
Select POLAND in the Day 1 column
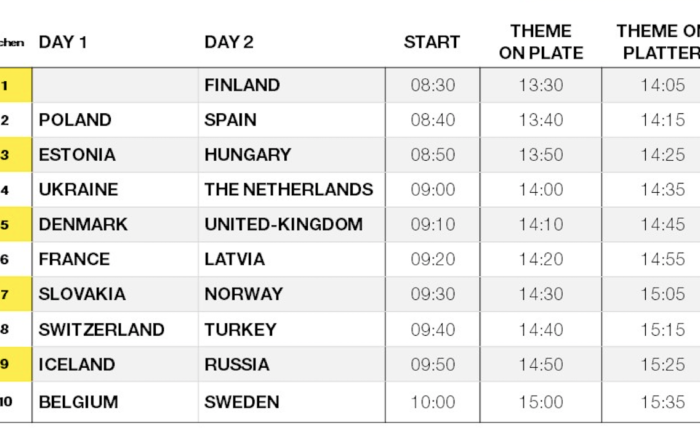tap(75, 120)
